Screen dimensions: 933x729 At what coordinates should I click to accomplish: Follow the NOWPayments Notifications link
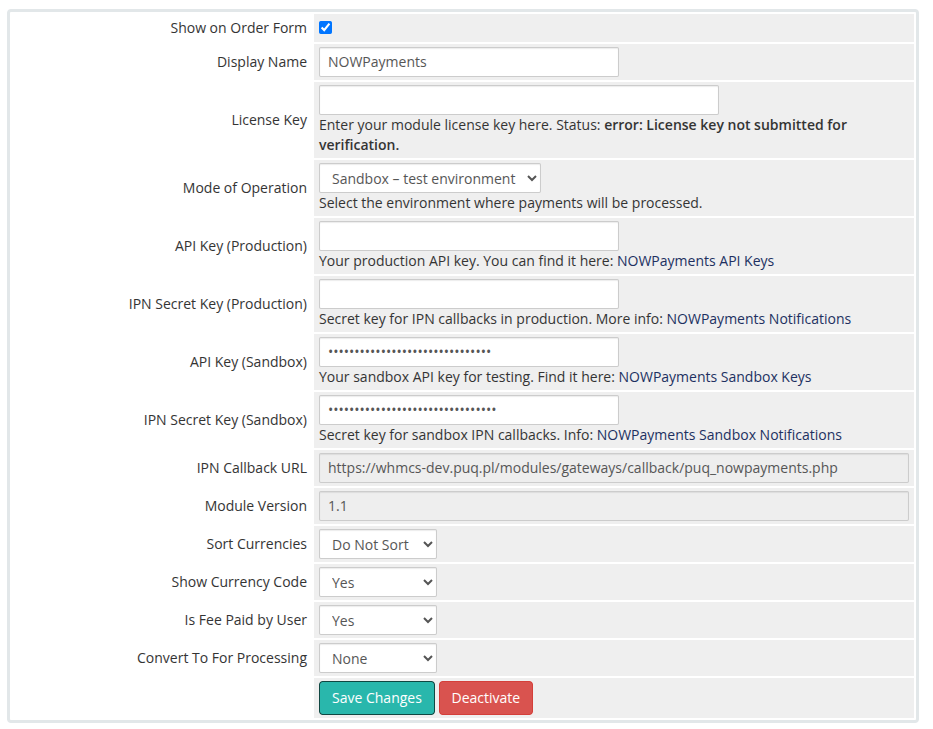pyautogui.click(x=758, y=319)
